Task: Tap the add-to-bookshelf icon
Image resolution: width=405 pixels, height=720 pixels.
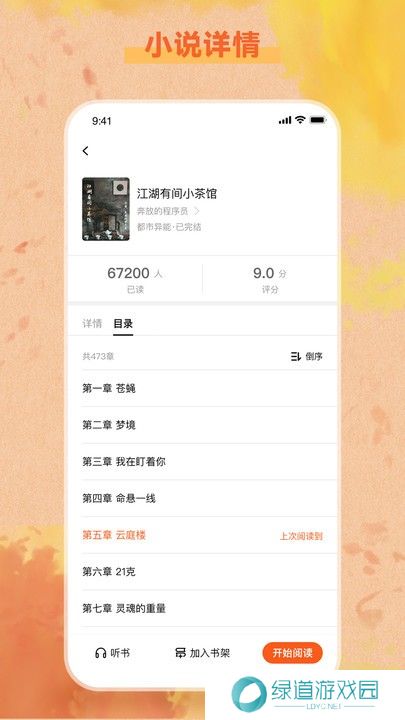Action: pyautogui.click(x=180, y=653)
